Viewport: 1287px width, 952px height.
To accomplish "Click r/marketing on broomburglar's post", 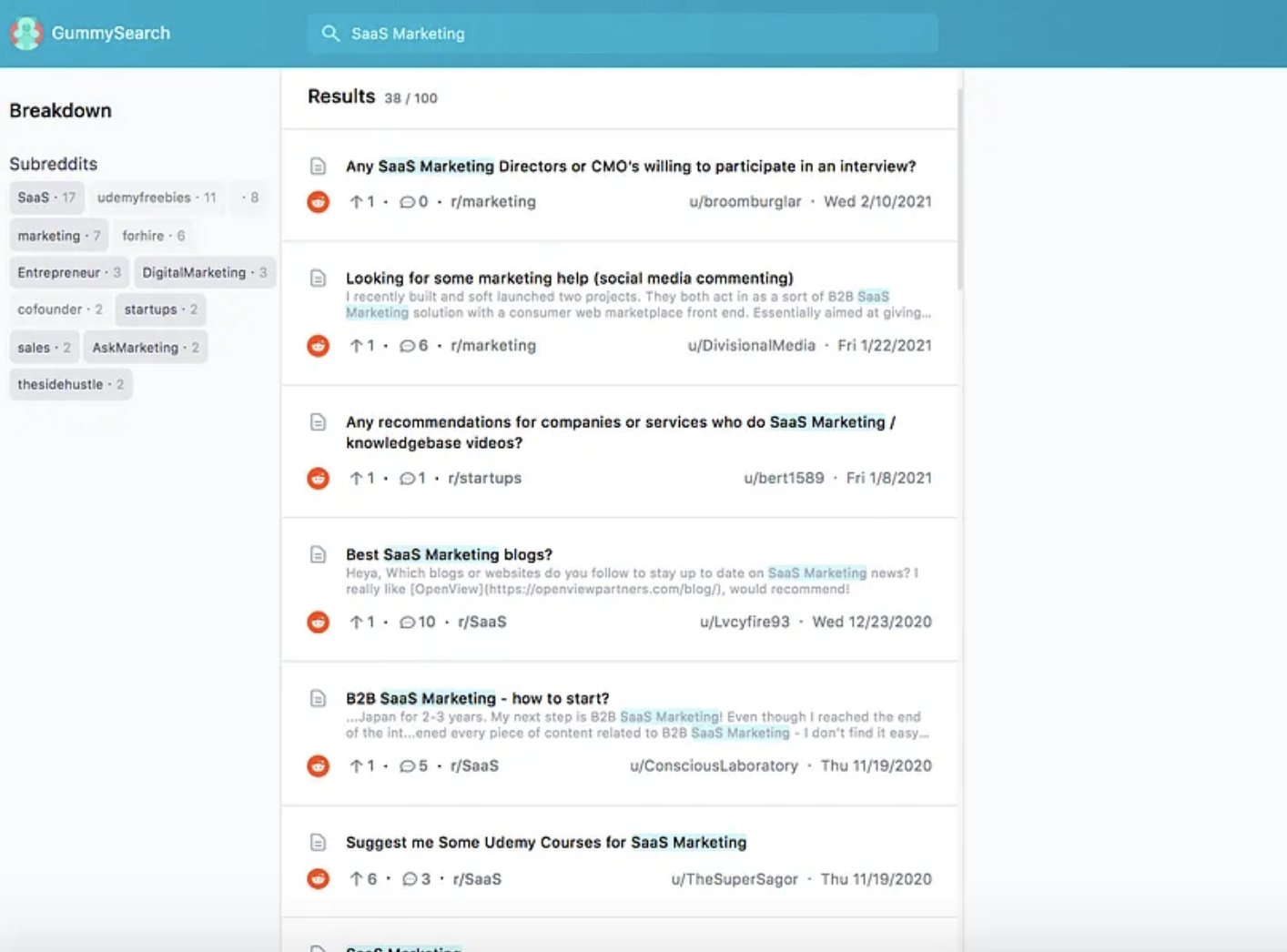I will click(493, 202).
